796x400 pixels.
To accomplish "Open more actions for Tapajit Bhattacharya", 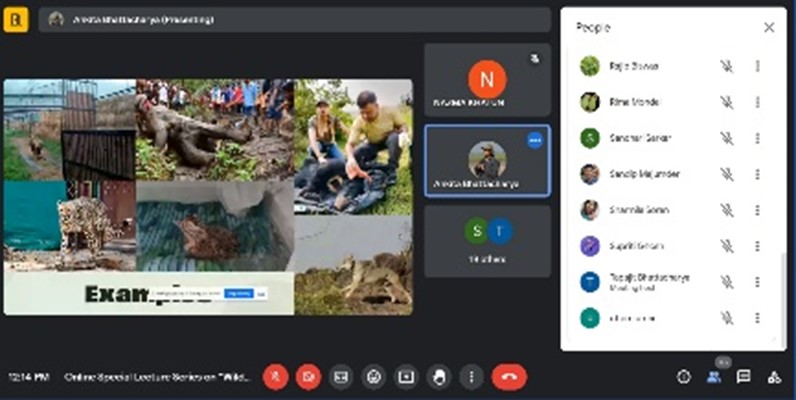I will click(x=757, y=282).
